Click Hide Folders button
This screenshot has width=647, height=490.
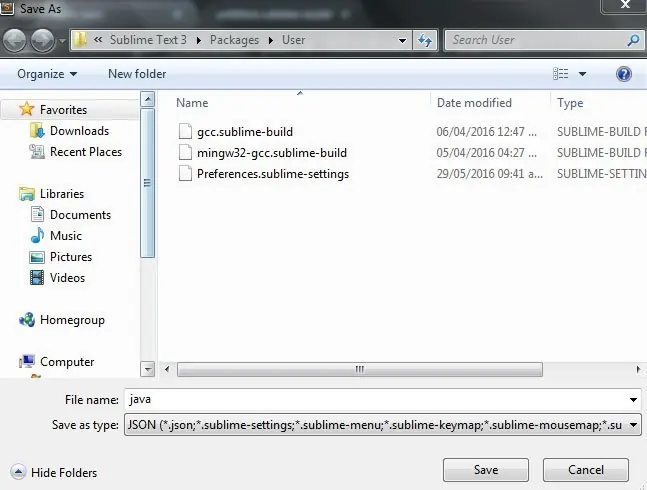coord(54,473)
